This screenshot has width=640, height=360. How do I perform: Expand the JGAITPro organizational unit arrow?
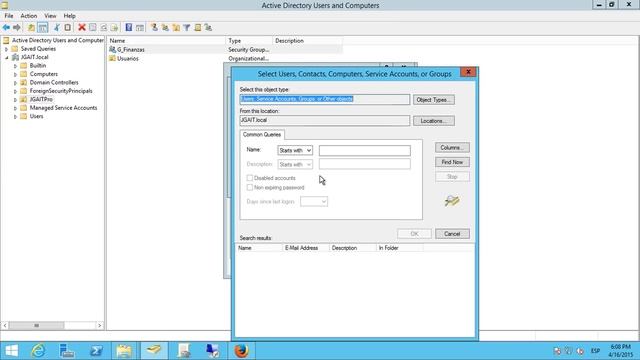click(16, 100)
